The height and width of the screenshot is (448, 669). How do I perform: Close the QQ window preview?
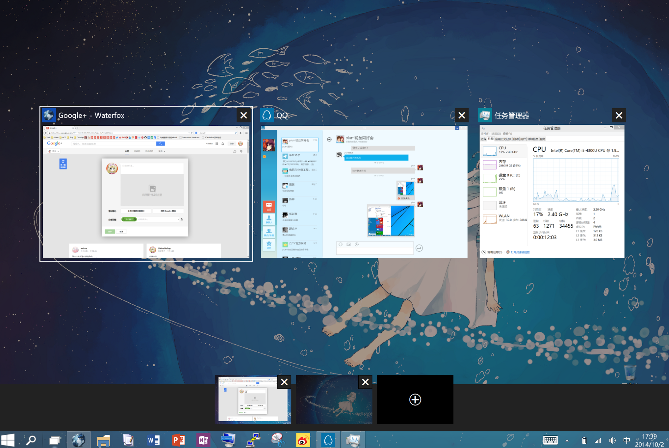click(460, 116)
